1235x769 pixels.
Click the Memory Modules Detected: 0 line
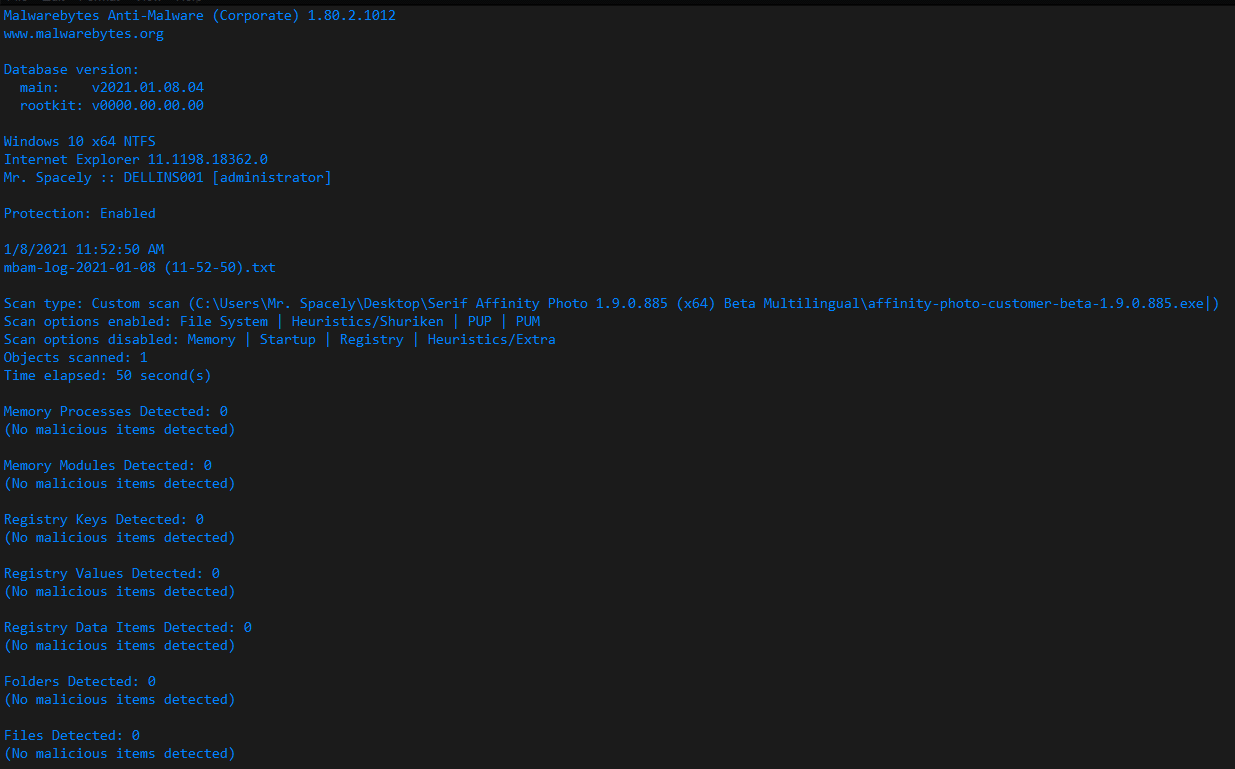(108, 466)
